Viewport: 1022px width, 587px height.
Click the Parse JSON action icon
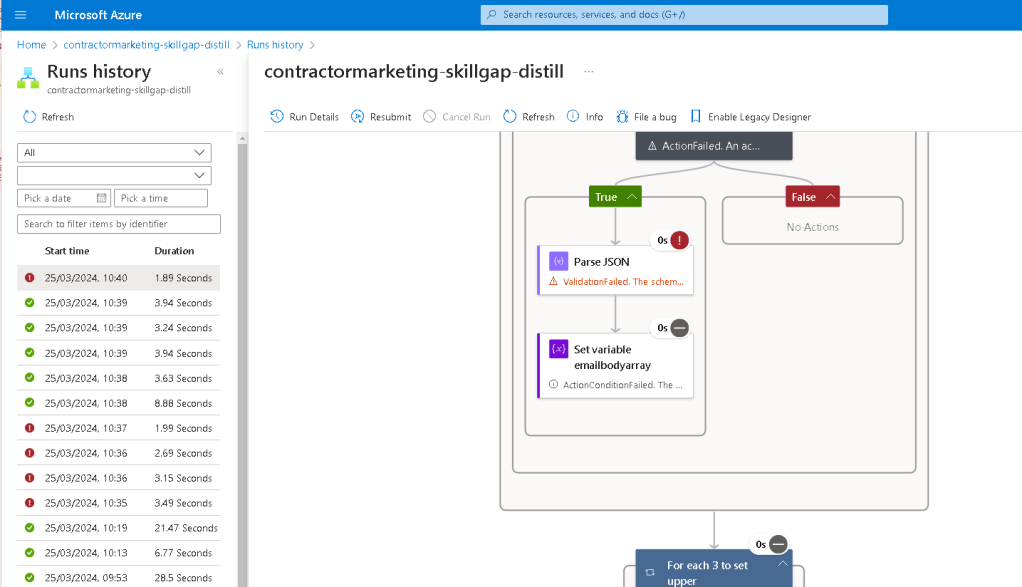(x=559, y=261)
